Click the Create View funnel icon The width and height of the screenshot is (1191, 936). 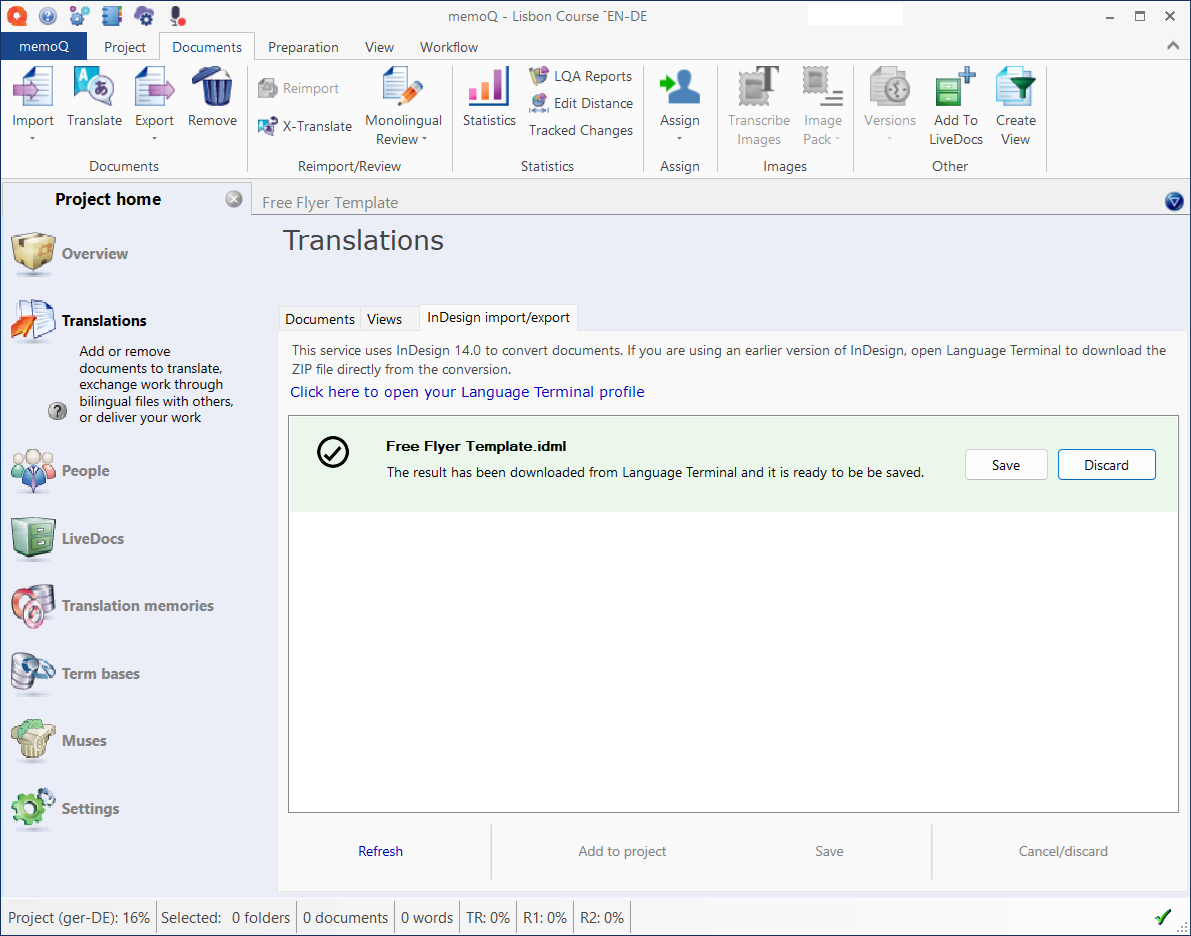pos(1016,86)
